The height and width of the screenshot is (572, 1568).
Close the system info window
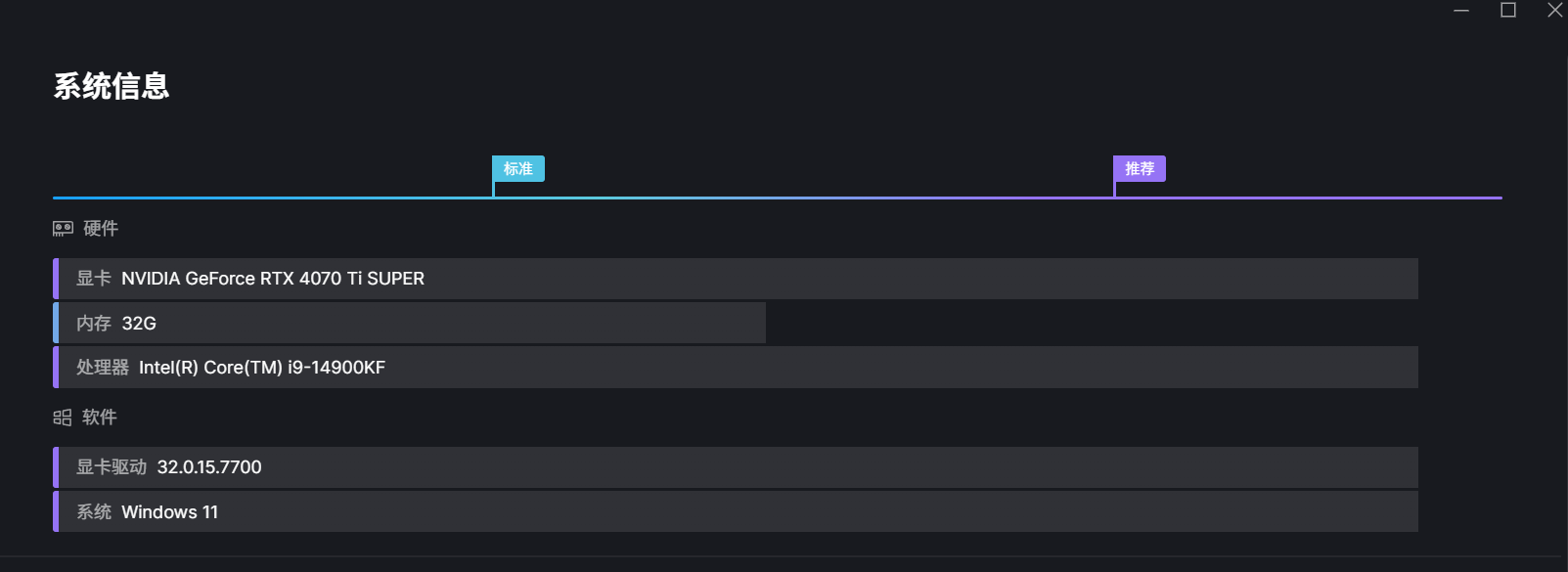tap(1555, 10)
